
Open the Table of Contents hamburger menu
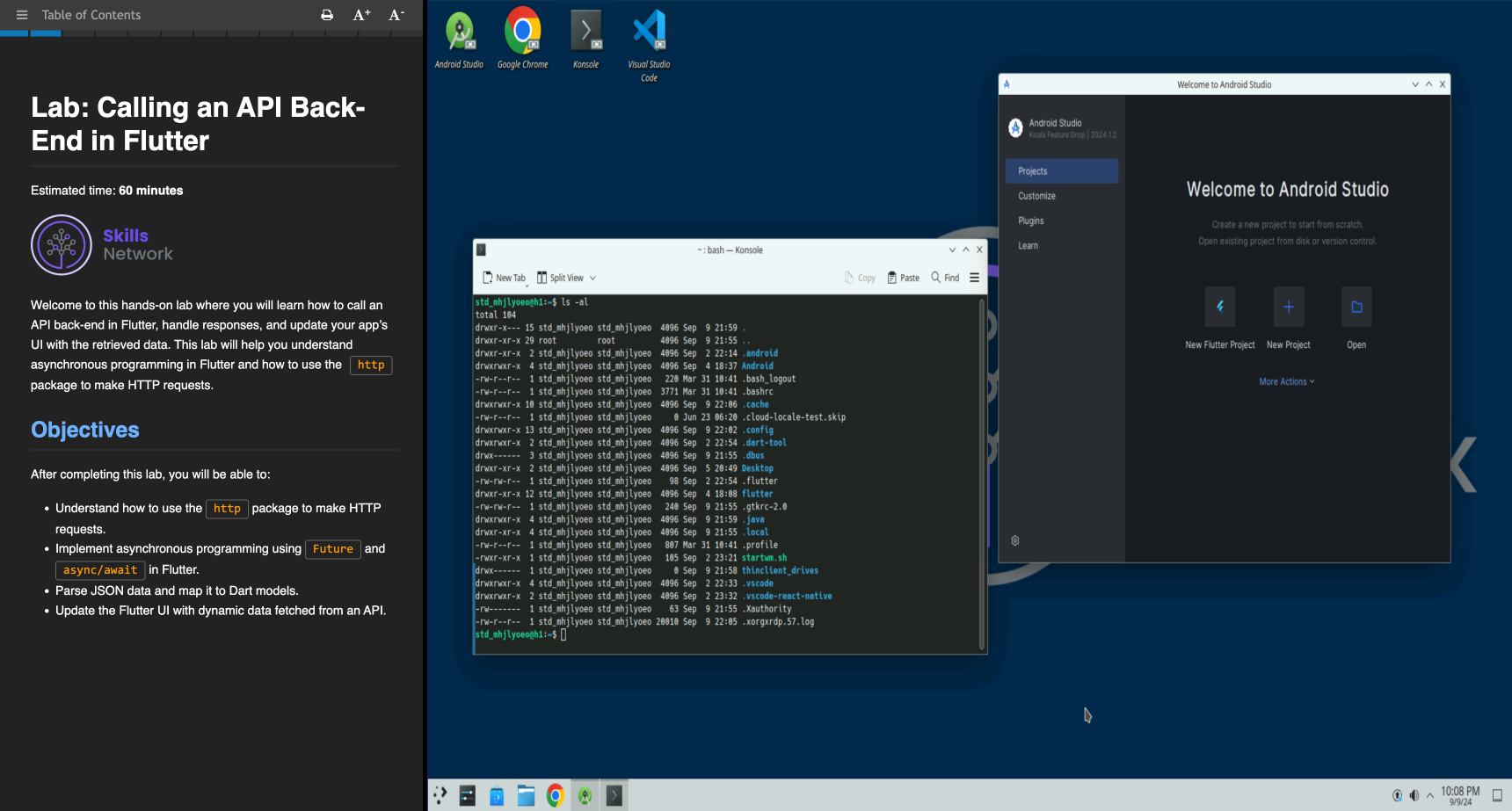coord(22,15)
